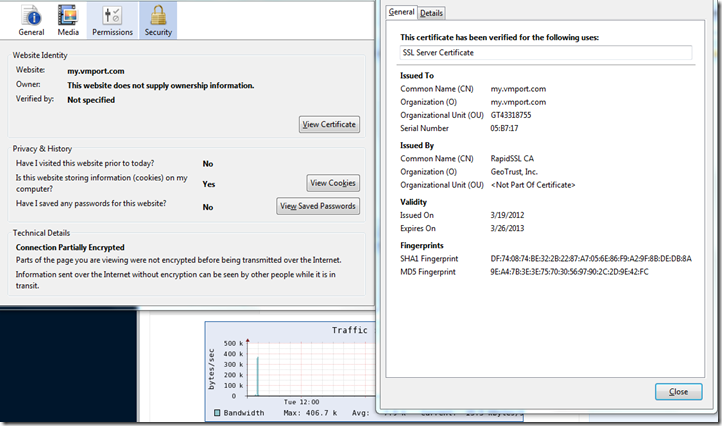Select Organization my.vmport.com under Issued To

518,102
